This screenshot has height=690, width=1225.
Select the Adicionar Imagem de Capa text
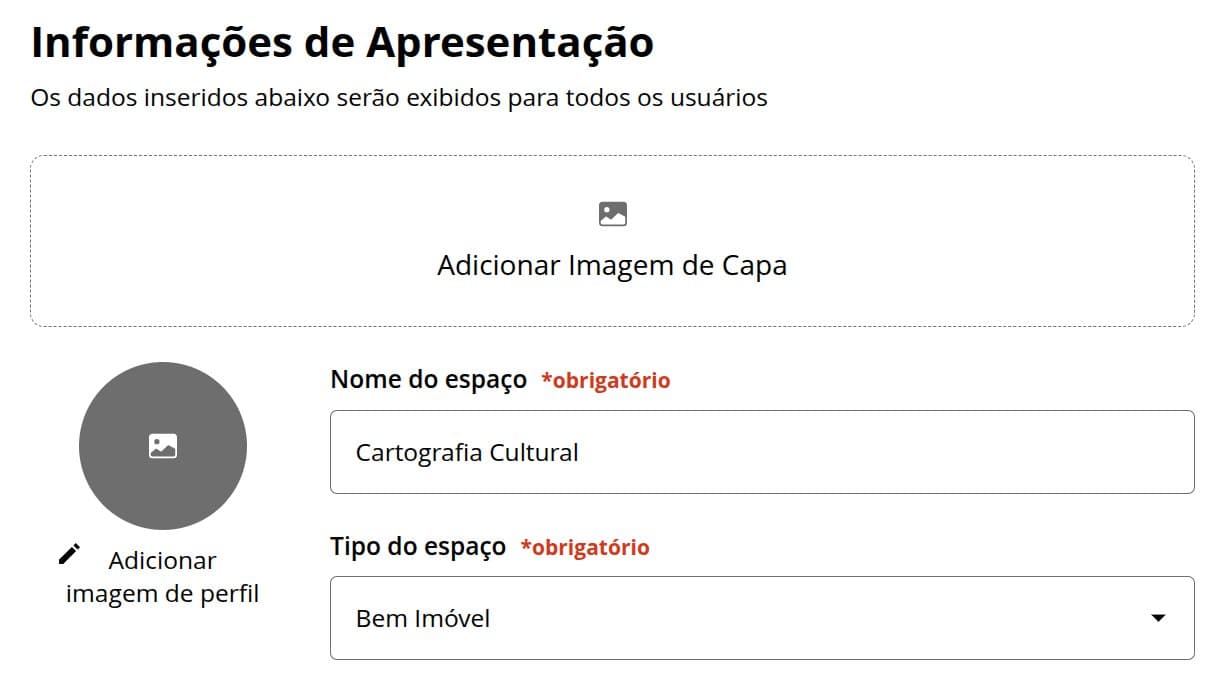pyautogui.click(x=612, y=266)
